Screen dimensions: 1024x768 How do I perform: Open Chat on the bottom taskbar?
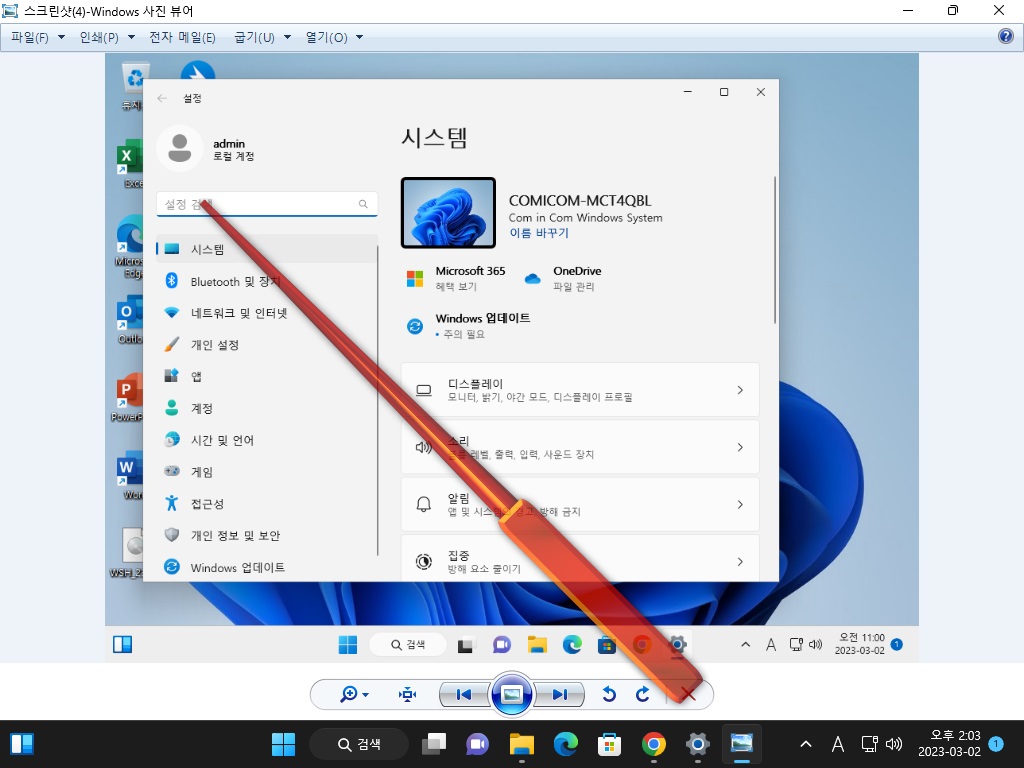477,744
